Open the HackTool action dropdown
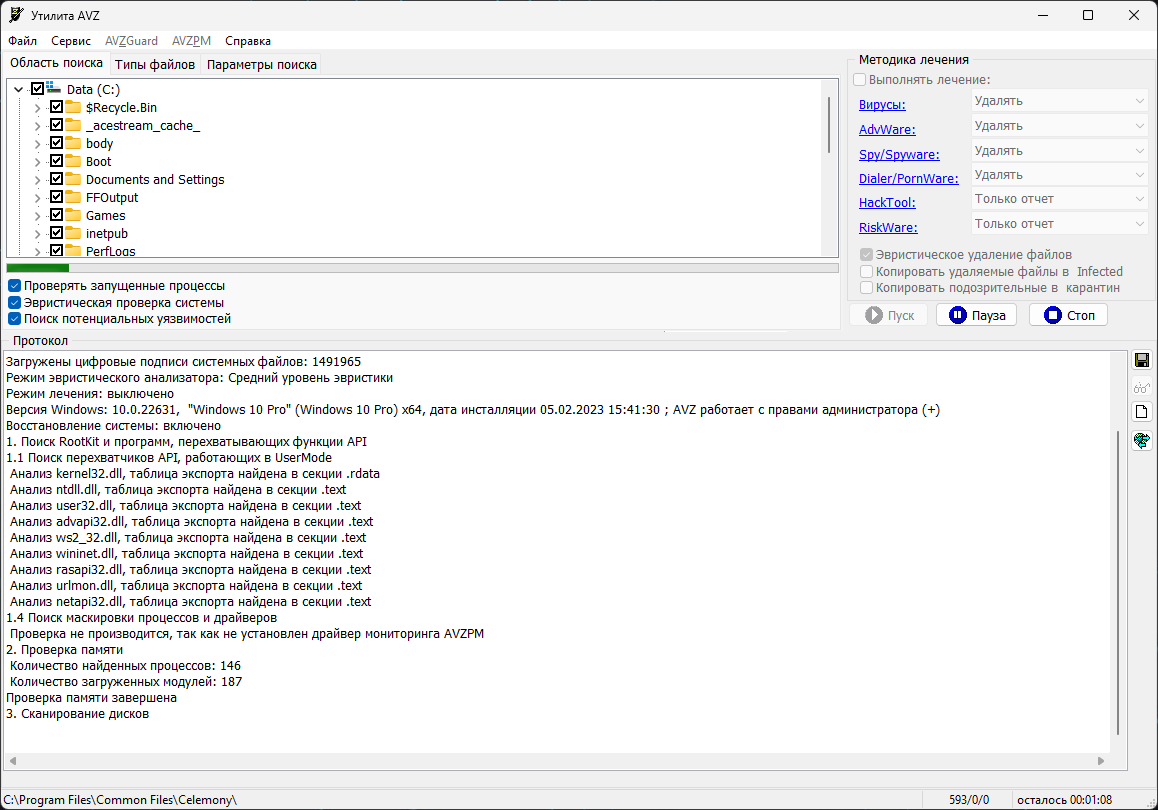 (x=1059, y=199)
